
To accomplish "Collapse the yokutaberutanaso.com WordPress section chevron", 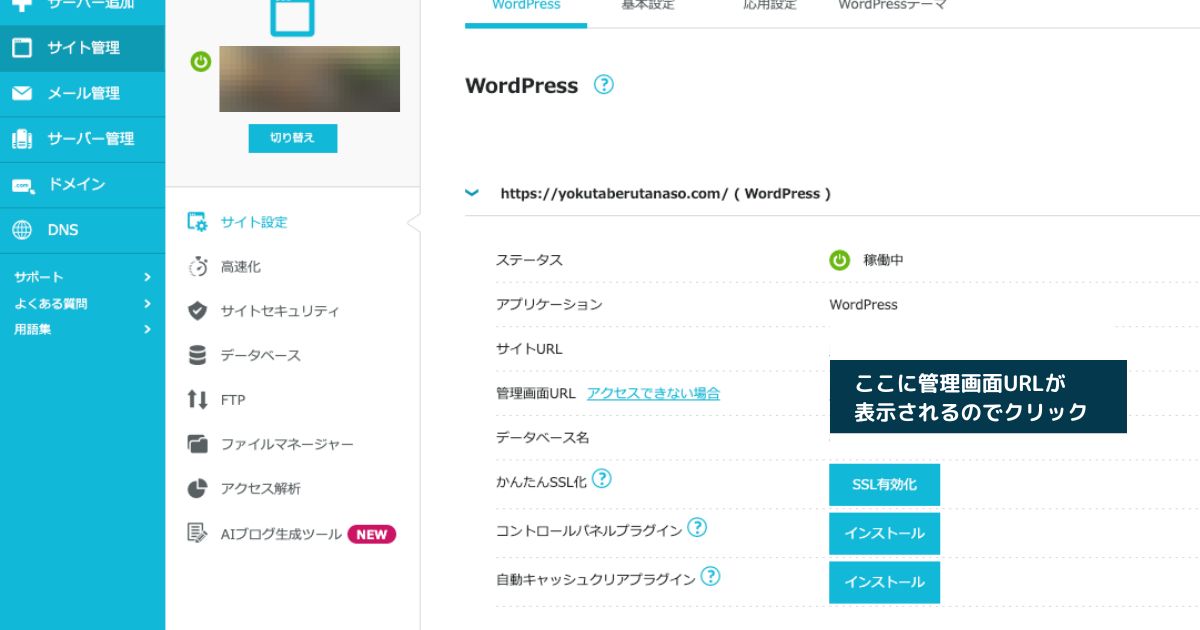I will 472,193.
